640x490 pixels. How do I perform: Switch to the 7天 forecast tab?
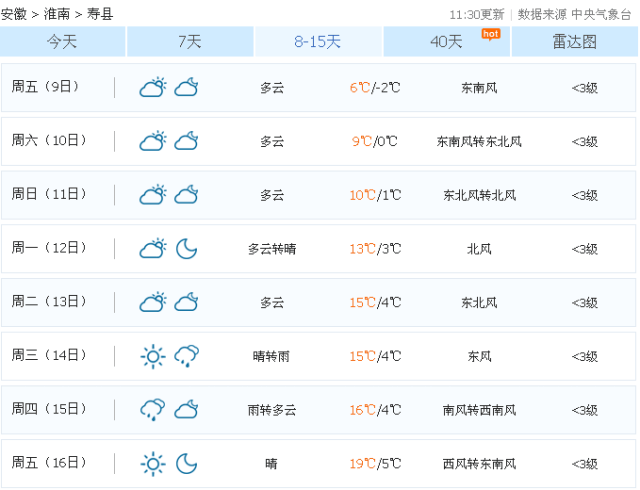(190, 42)
